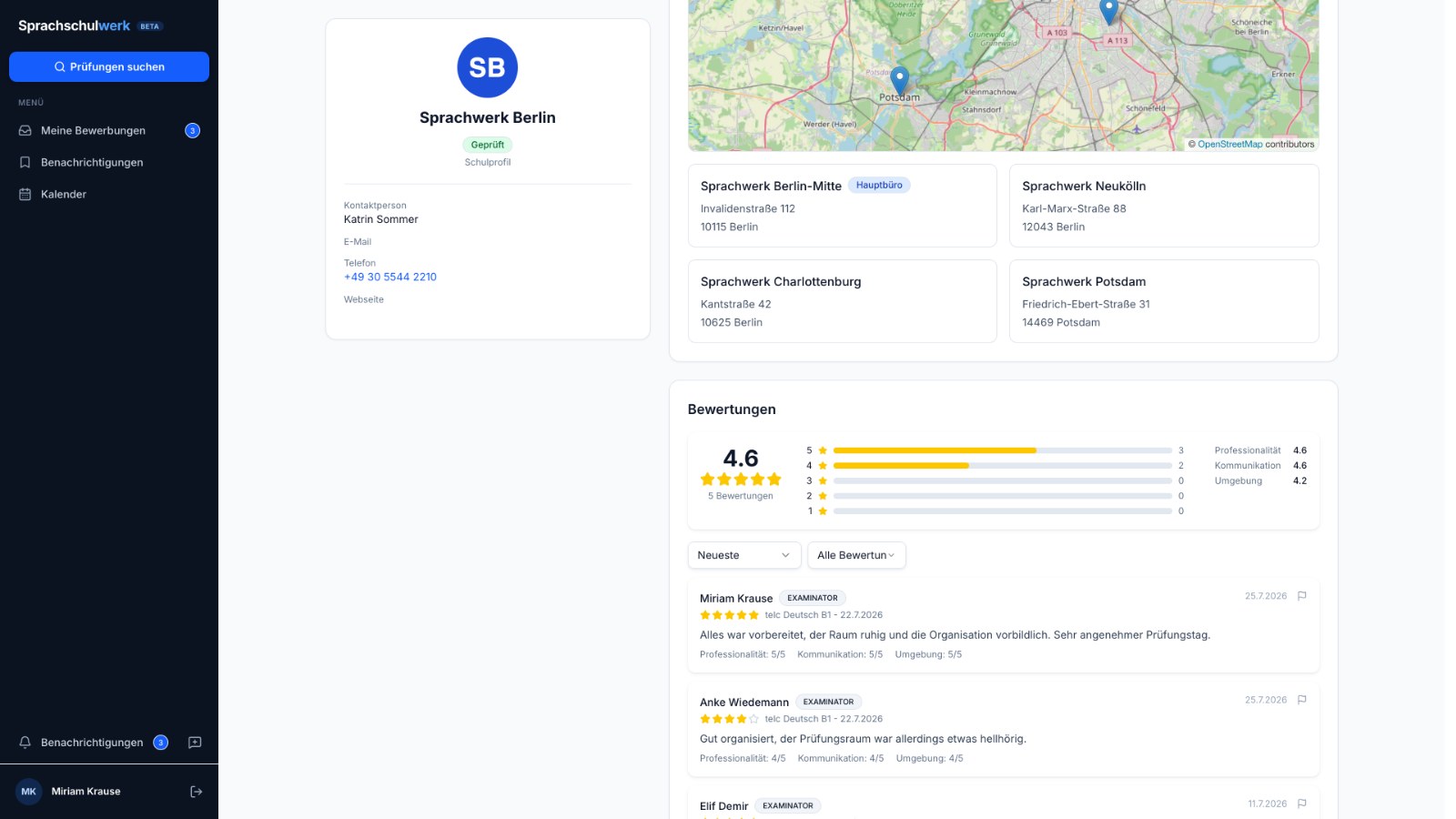The image size is (1456, 819).
Task: Click the 4-star rating distribution bar
Action: click(x=1002, y=465)
